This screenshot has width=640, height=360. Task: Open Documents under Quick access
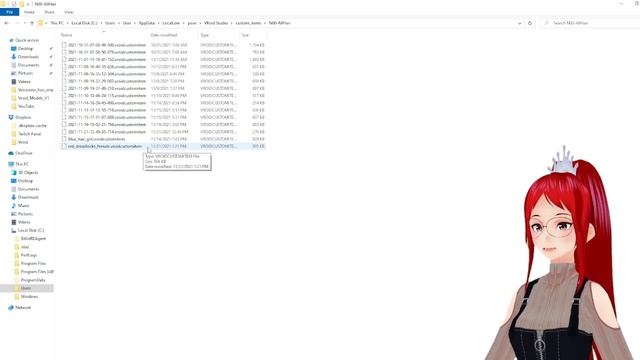(x=29, y=65)
